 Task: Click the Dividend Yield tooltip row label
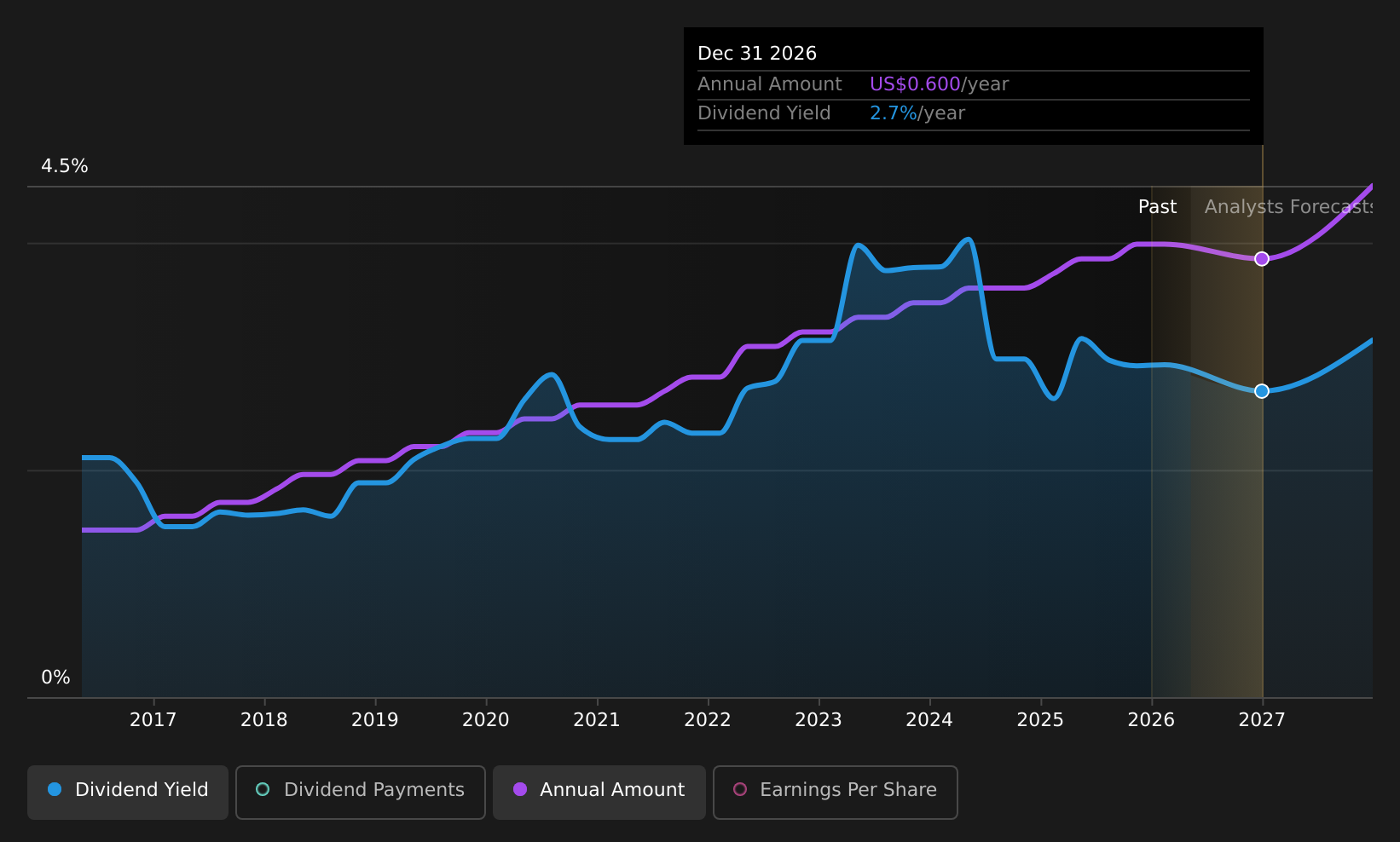pyautogui.click(x=764, y=113)
